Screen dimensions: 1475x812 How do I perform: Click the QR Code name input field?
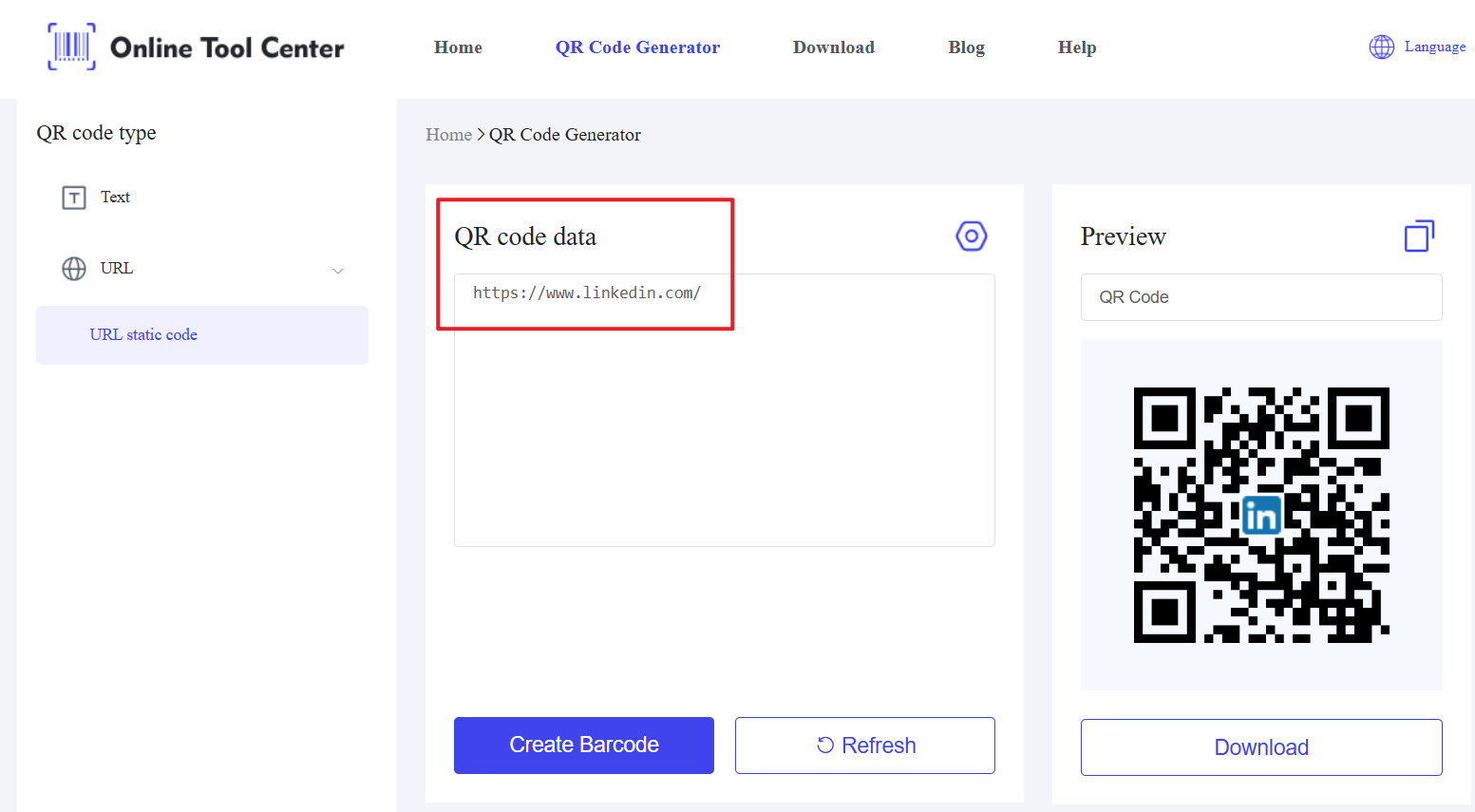pos(1261,297)
